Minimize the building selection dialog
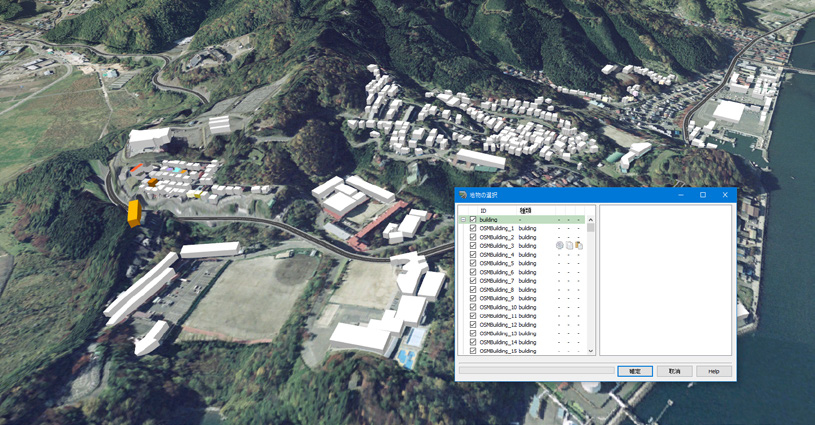815x425 pixels. [x=681, y=195]
